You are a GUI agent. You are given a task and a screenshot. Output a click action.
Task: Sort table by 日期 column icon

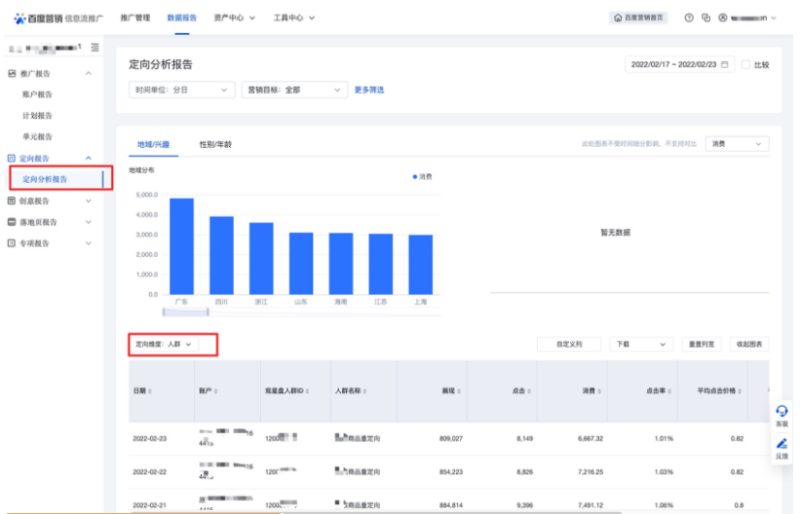(151, 392)
